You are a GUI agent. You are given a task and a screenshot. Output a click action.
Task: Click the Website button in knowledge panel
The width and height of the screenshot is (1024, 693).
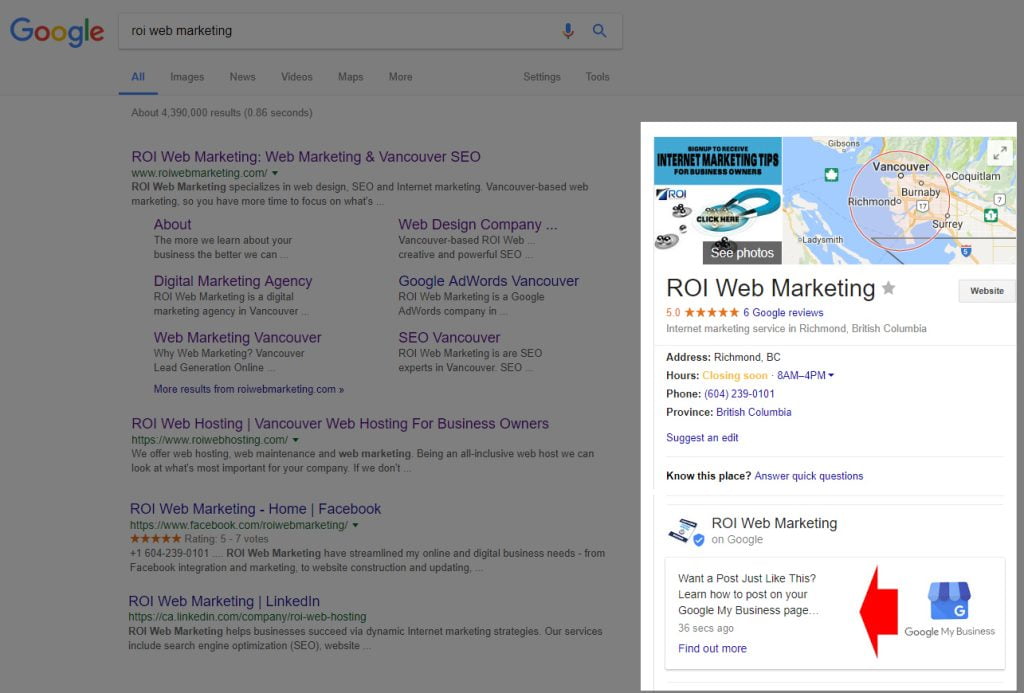[987, 291]
